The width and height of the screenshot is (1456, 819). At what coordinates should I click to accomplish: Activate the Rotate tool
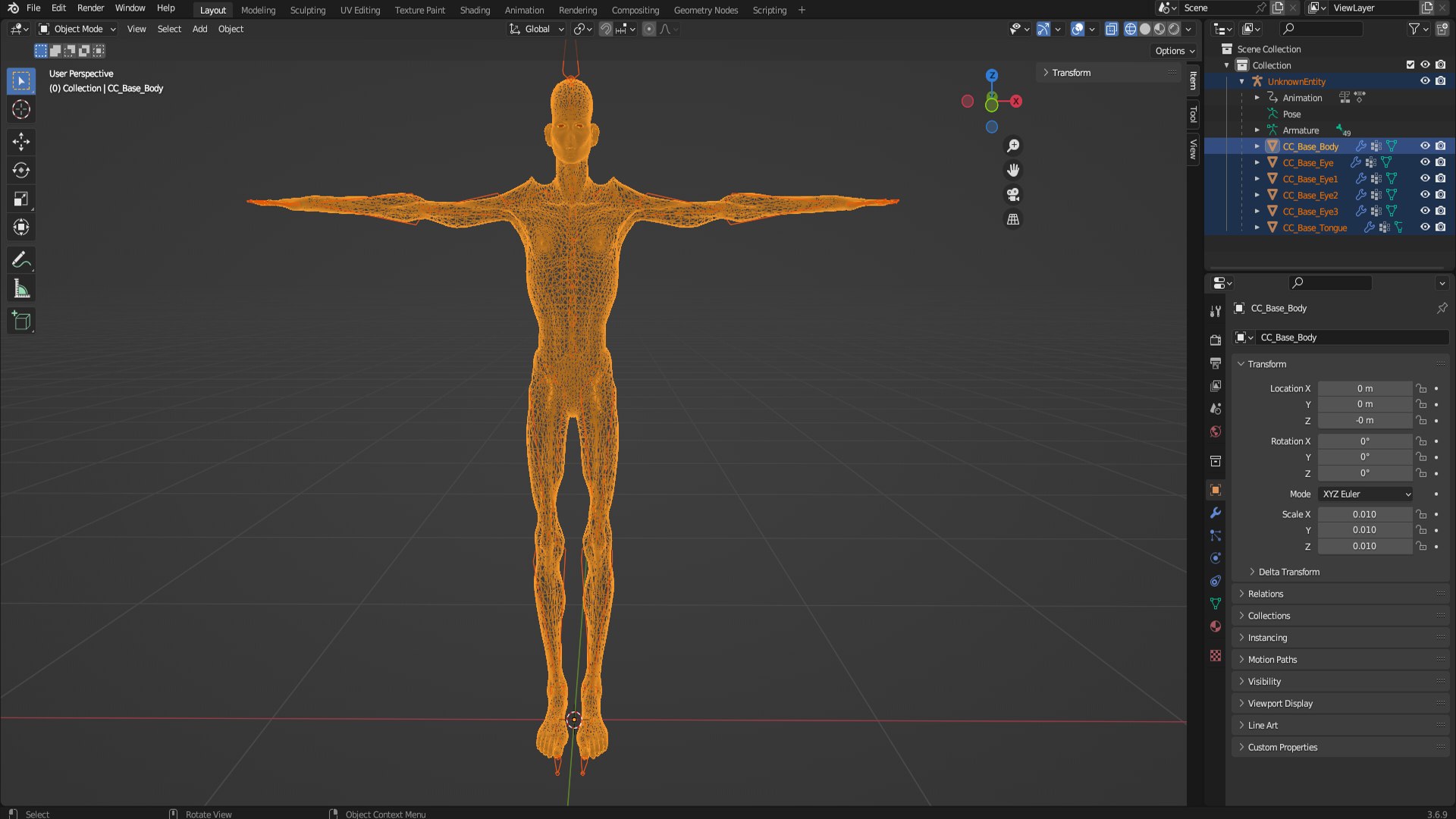(x=21, y=170)
